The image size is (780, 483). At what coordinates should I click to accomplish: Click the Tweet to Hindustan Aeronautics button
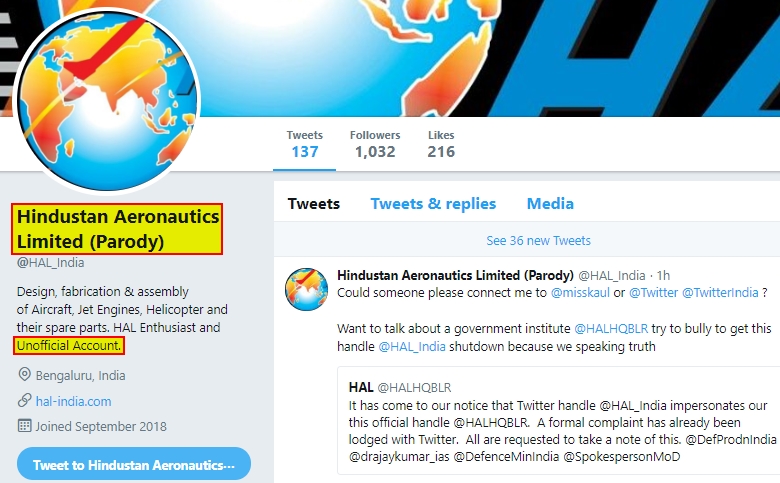click(134, 465)
